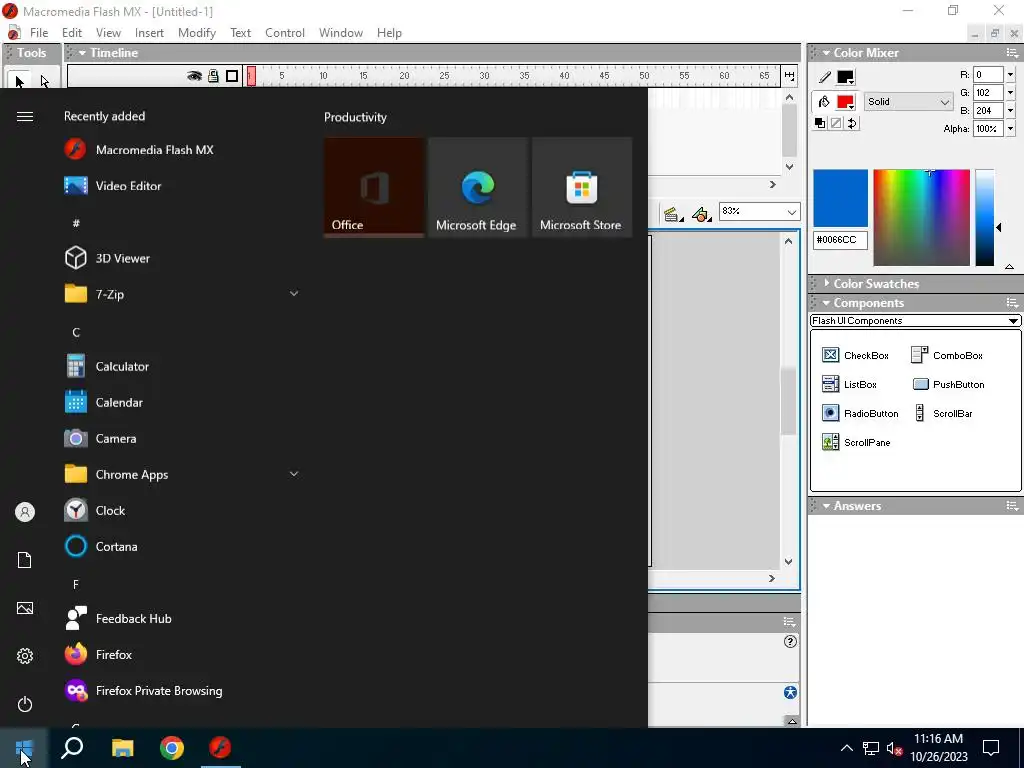Screen dimensions: 1024x768
Task: Open the File menu
Action: pyautogui.click(x=39, y=33)
